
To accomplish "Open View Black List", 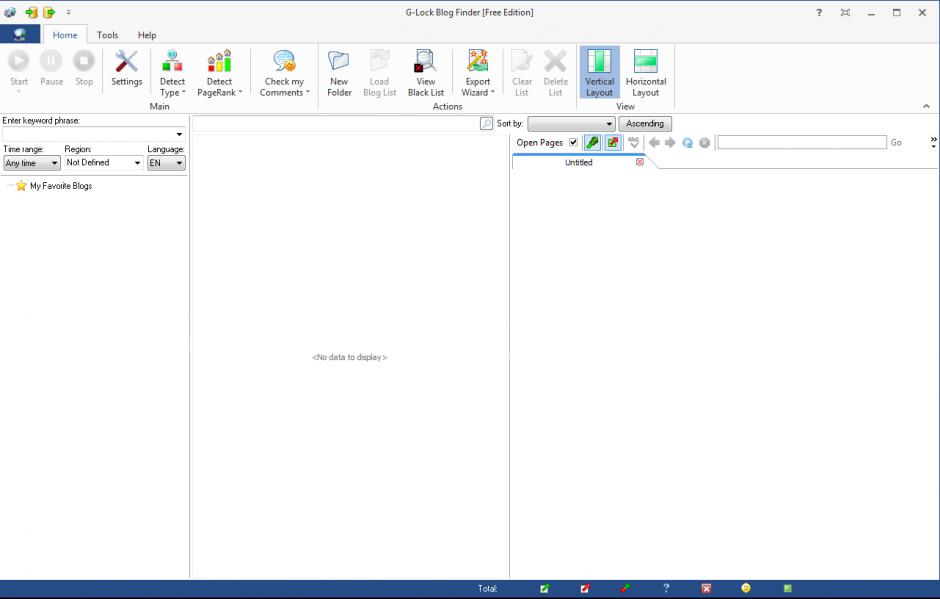I will tap(426, 73).
